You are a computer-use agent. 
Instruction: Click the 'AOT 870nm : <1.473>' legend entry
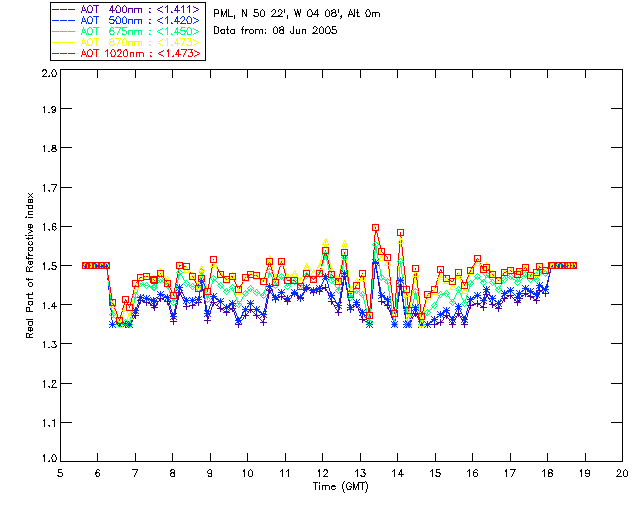pyautogui.click(x=126, y=42)
